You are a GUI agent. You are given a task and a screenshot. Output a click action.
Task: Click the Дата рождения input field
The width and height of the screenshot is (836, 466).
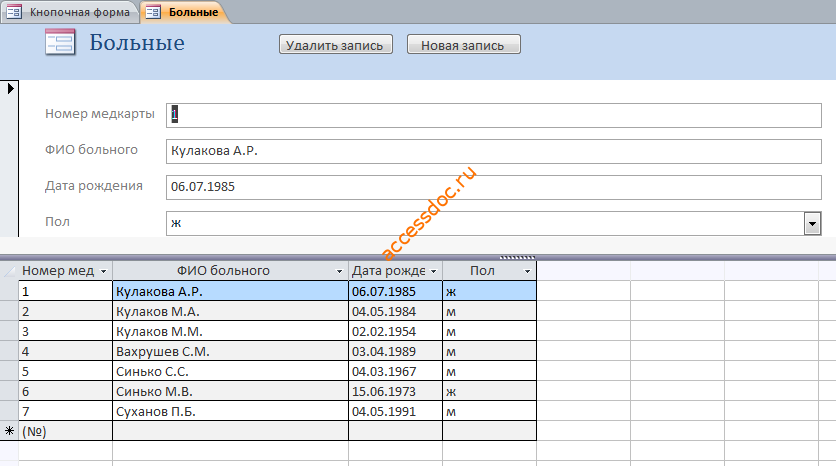(493, 188)
